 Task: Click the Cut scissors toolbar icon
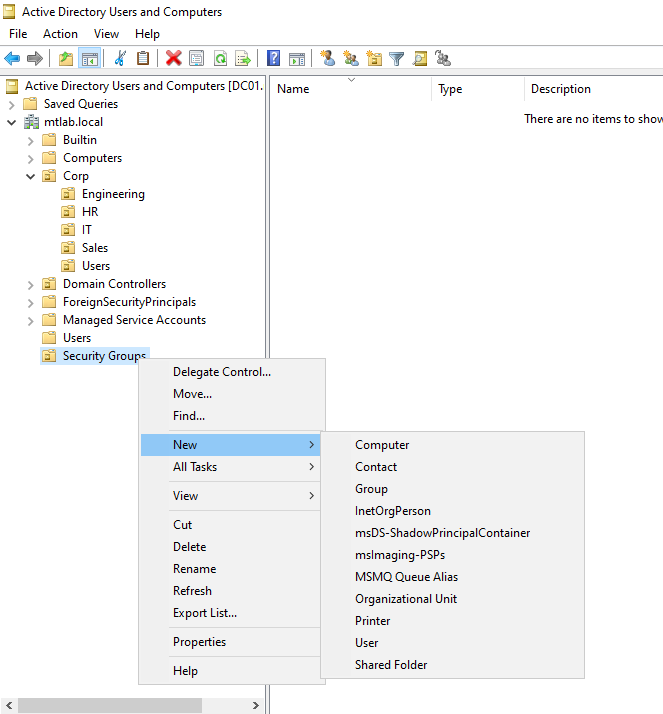pos(120,58)
